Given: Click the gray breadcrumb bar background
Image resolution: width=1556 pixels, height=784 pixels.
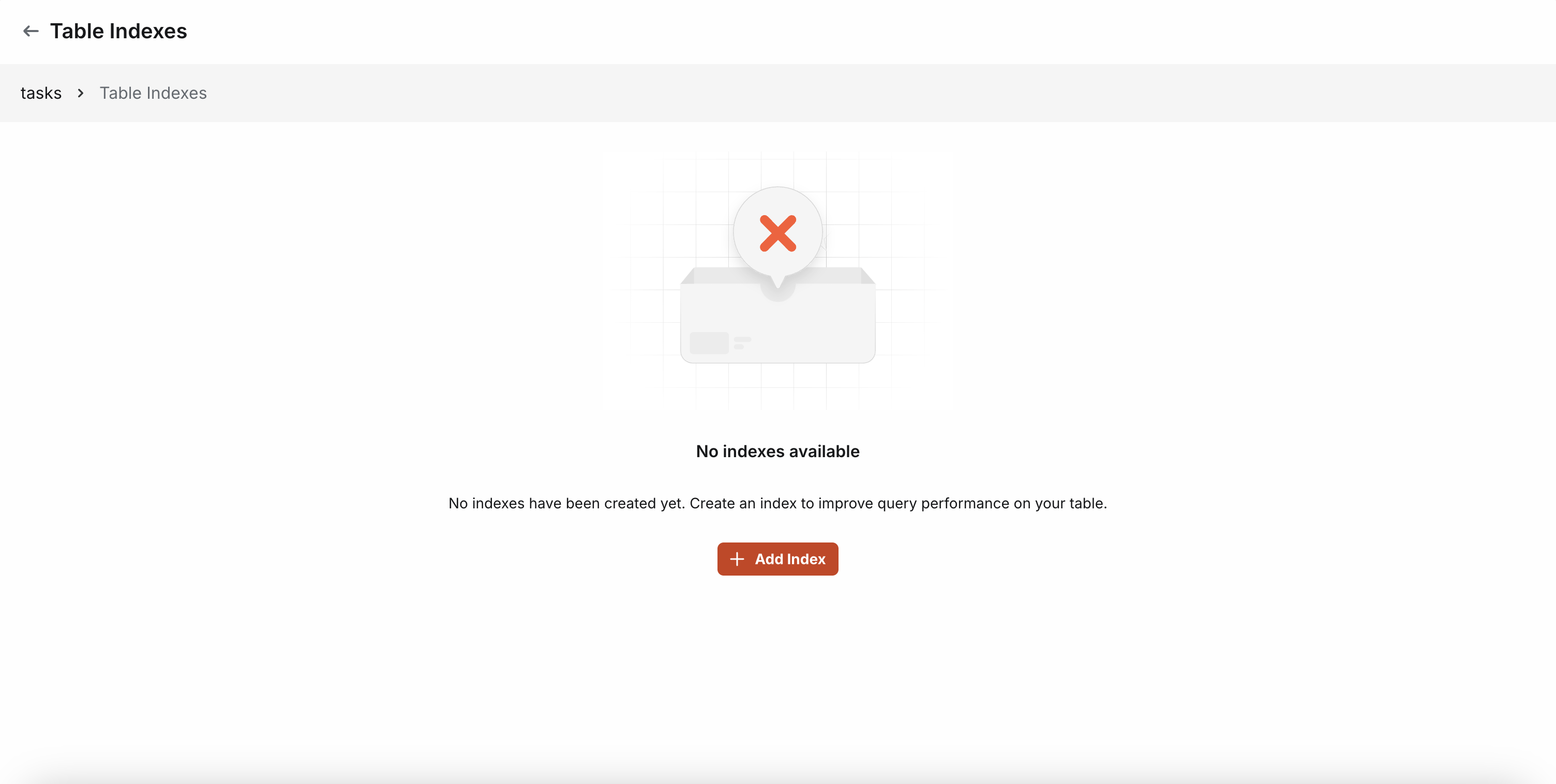Looking at the screenshot, I should (846, 93).
